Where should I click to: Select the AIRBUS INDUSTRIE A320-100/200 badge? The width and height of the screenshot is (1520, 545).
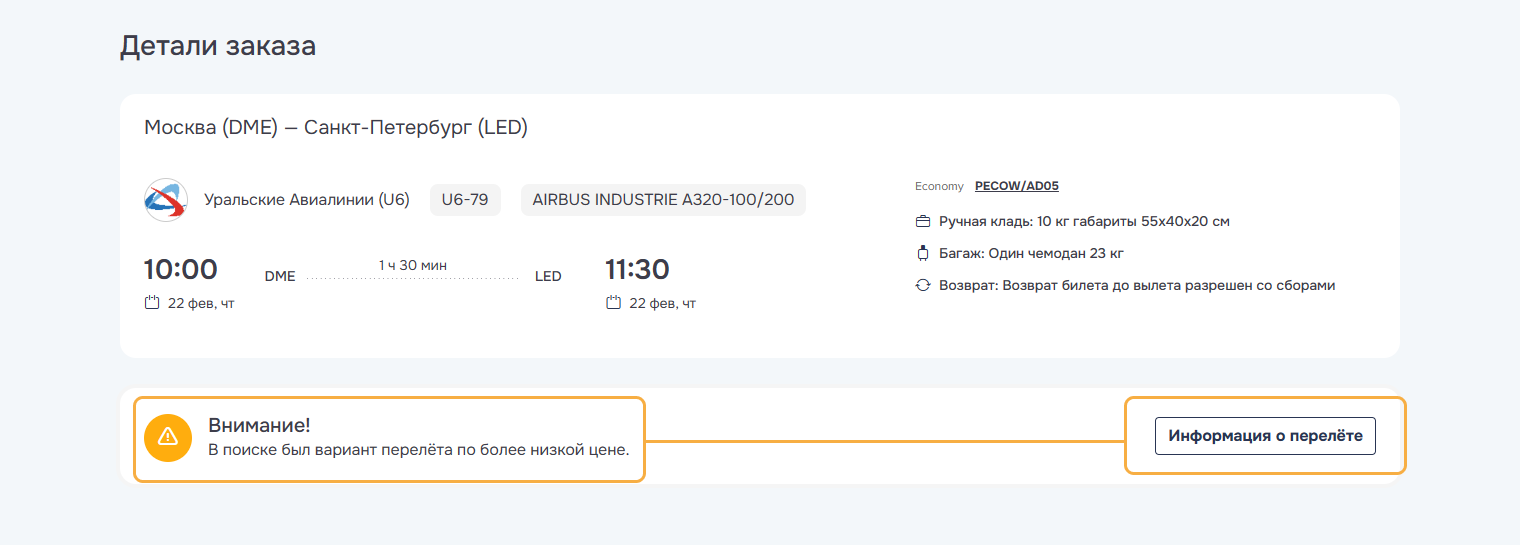(663, 200)
